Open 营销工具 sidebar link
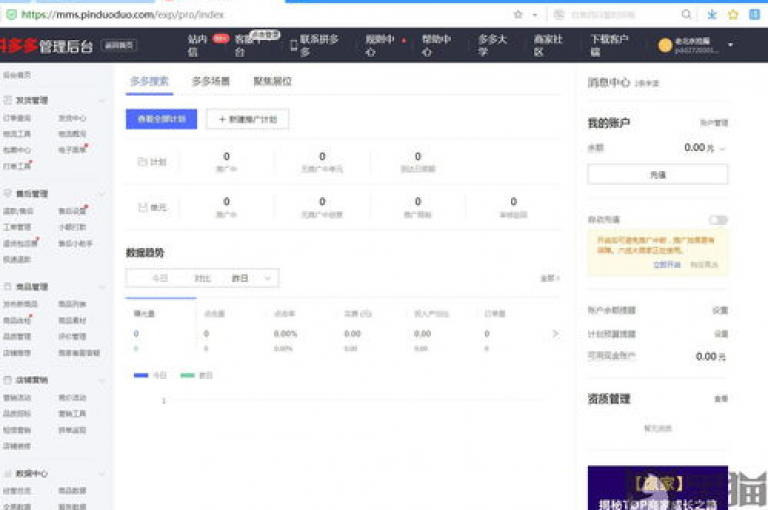This screenshot has width=768, height=510. point(72,413)
